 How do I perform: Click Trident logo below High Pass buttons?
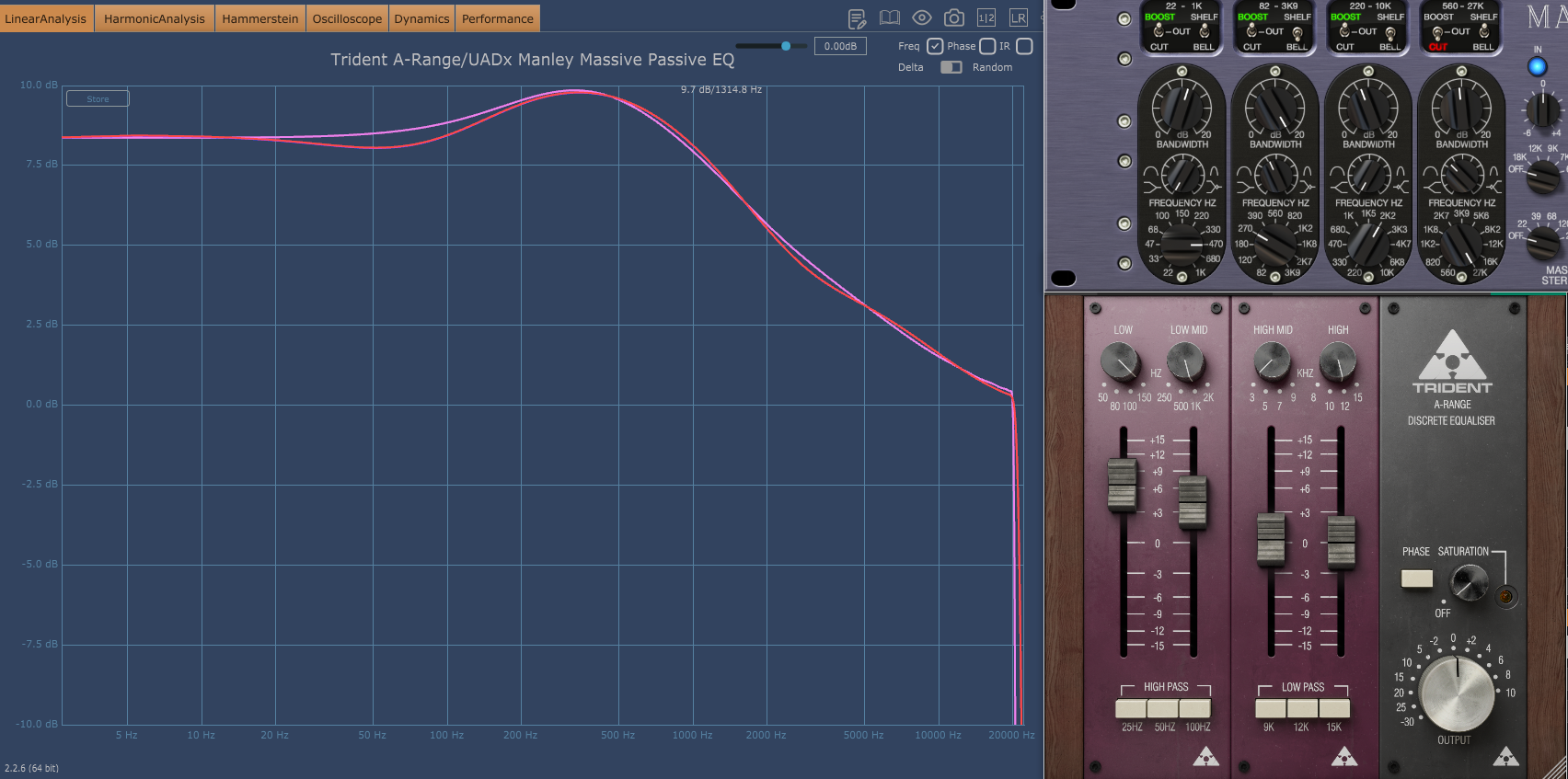point(1205,757)
